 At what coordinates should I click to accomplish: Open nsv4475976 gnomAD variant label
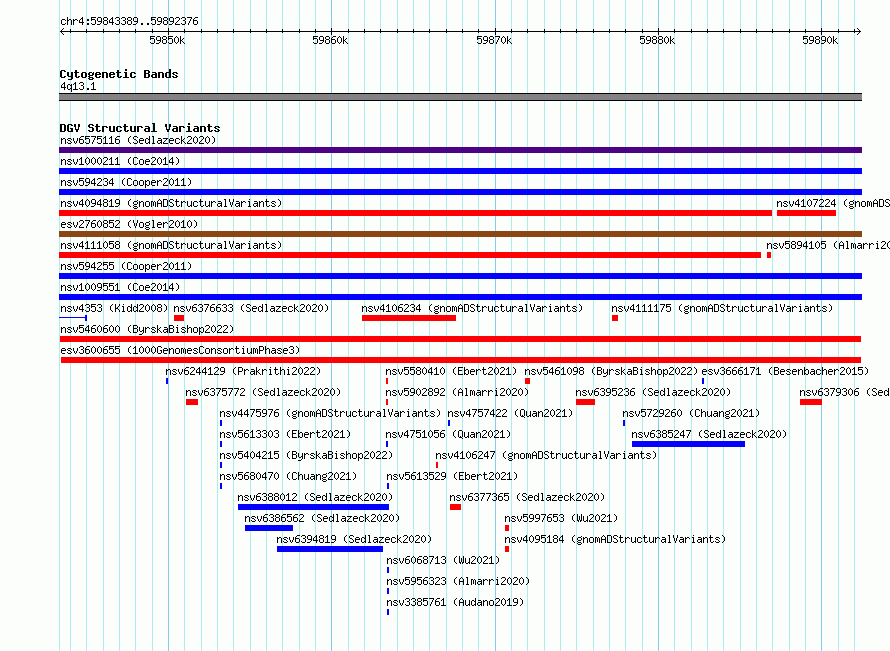click(x=330, y=413)
